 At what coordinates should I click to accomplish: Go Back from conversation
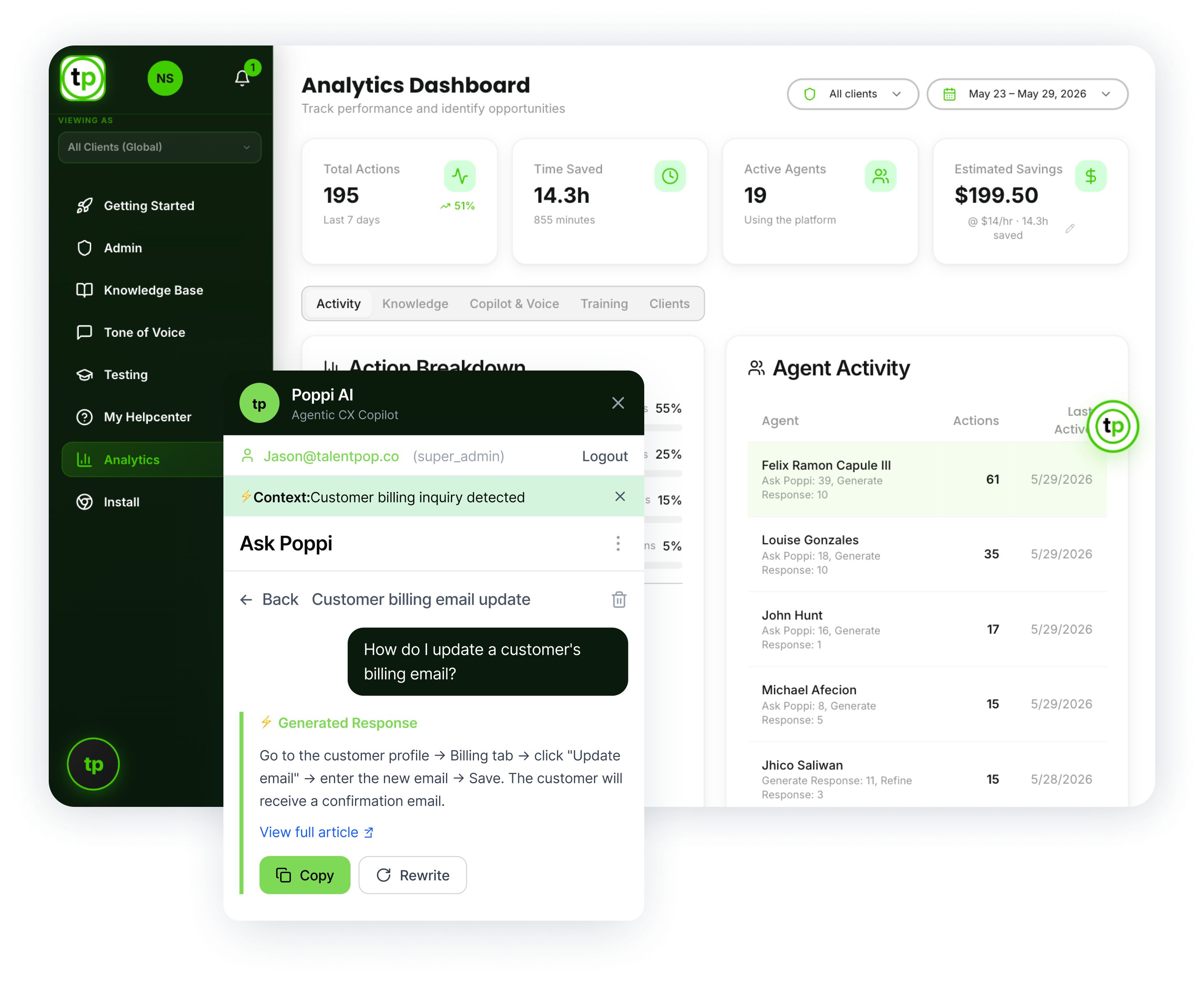tap(270, 600)
